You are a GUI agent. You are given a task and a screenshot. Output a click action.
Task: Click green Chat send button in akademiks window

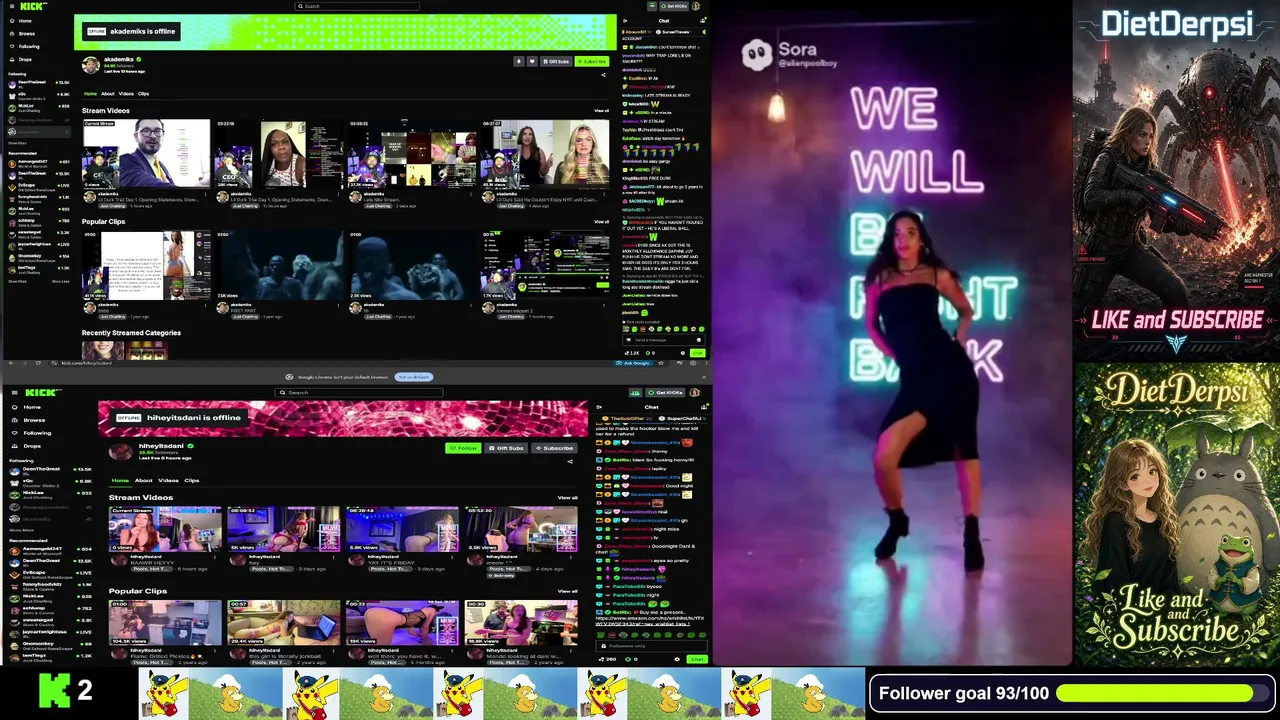point(698,353)
